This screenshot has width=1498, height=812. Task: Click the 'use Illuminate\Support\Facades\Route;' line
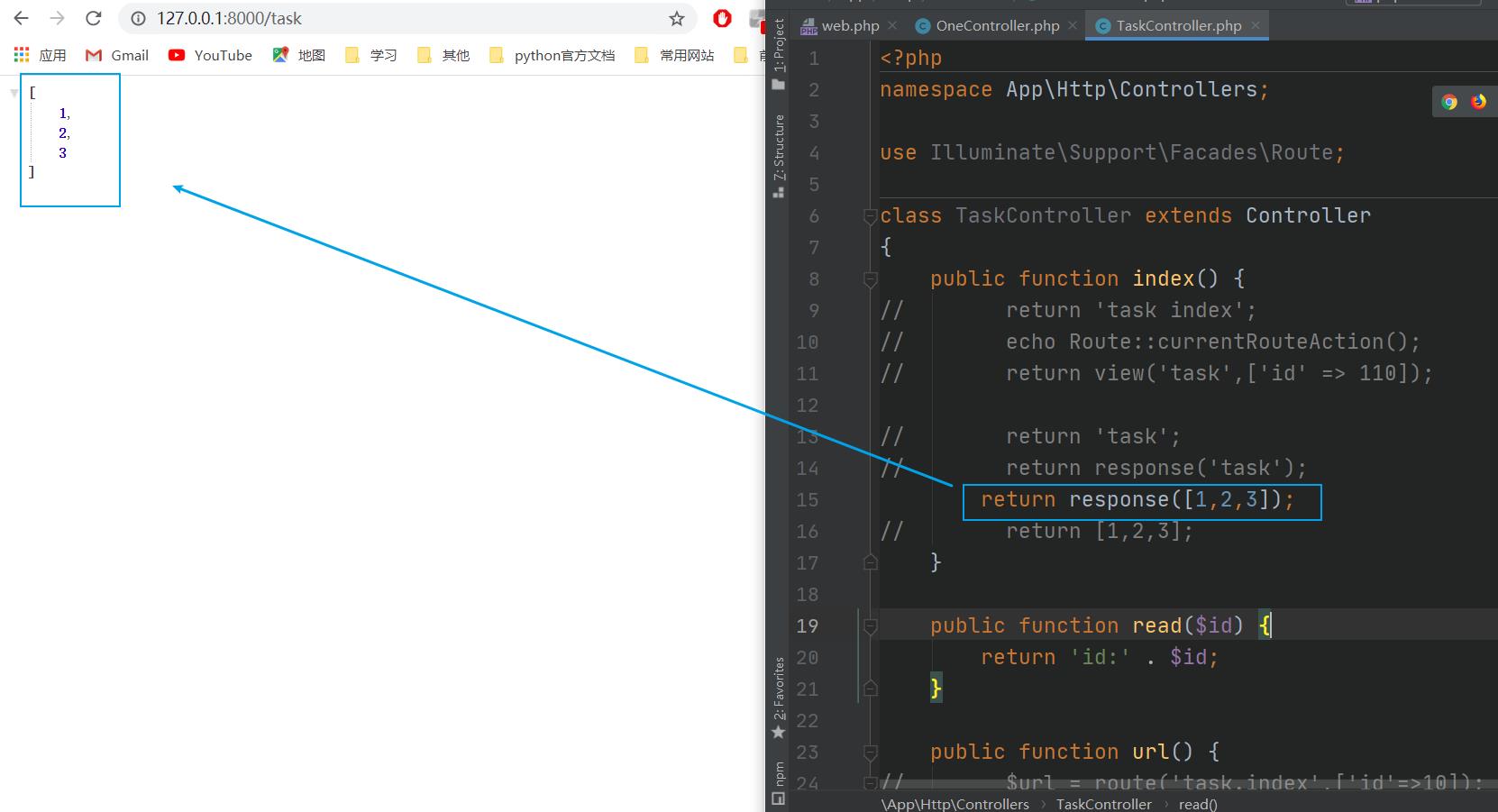click(x=1112, y=152)
